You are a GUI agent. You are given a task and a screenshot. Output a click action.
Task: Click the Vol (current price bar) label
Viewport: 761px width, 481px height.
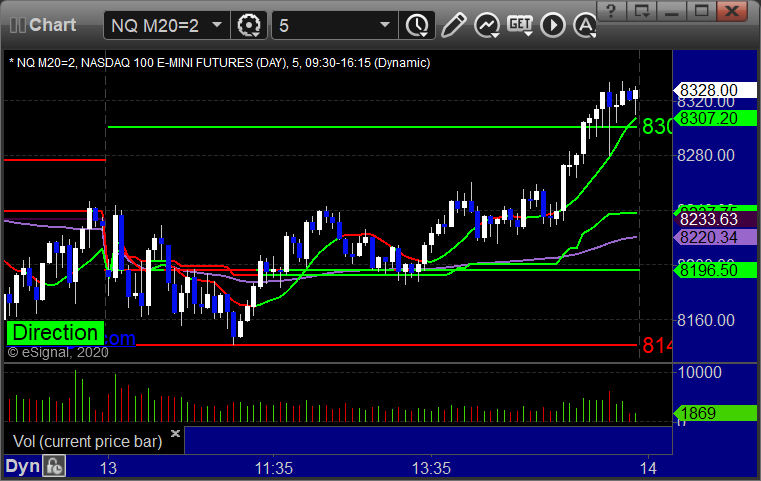88,441
